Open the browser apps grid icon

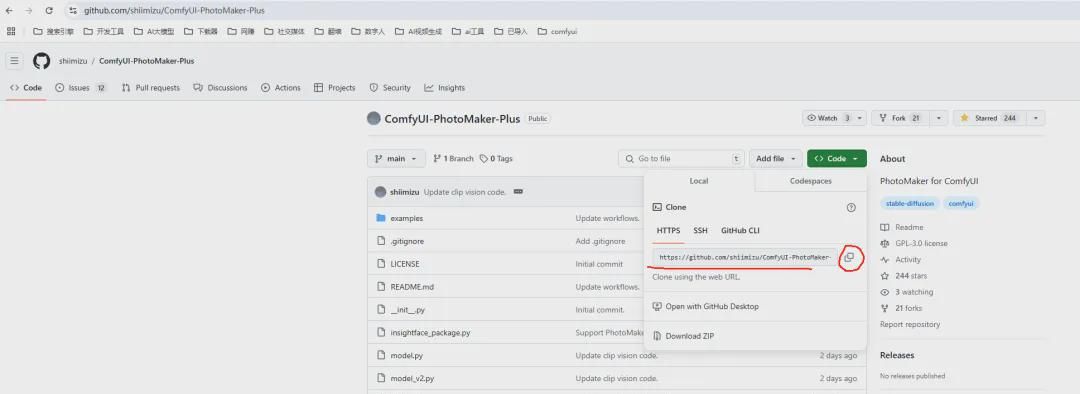click(11, 31)
